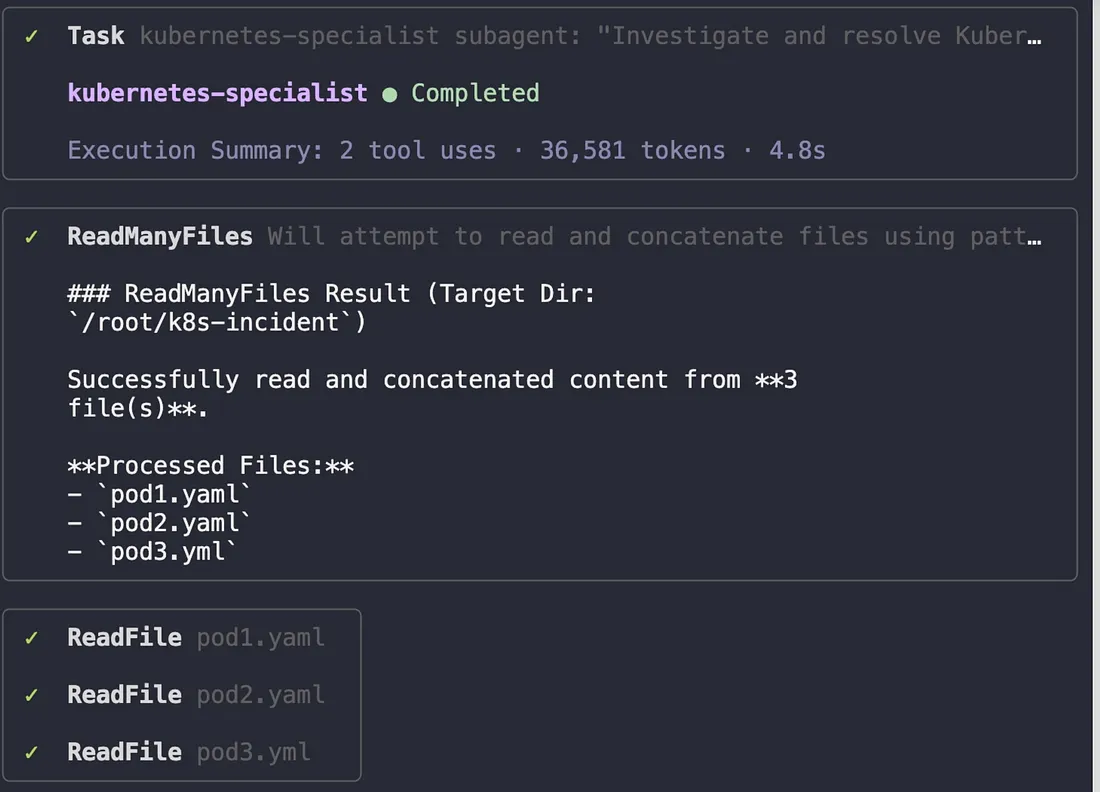1100x792 pixels.
Task: Open the ReadFile pod3.yml entry
Action: 189,752
